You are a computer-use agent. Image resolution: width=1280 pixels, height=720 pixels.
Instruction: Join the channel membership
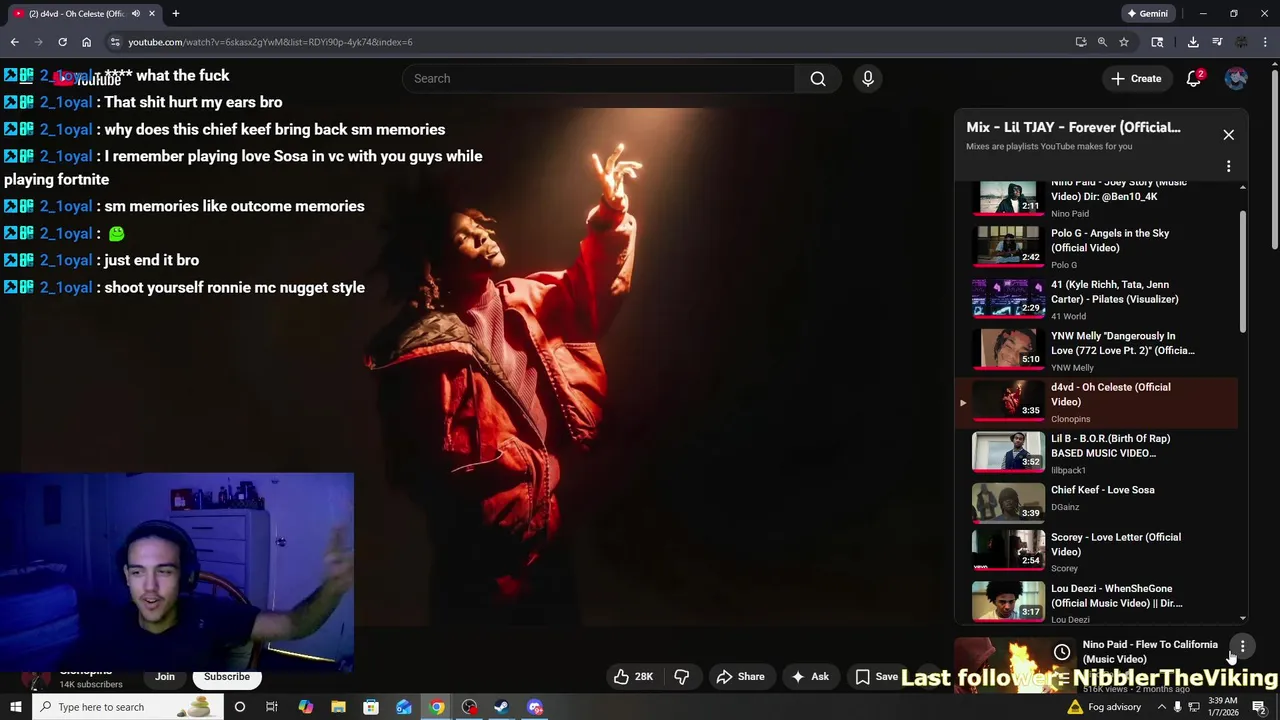tap(165, 677)
